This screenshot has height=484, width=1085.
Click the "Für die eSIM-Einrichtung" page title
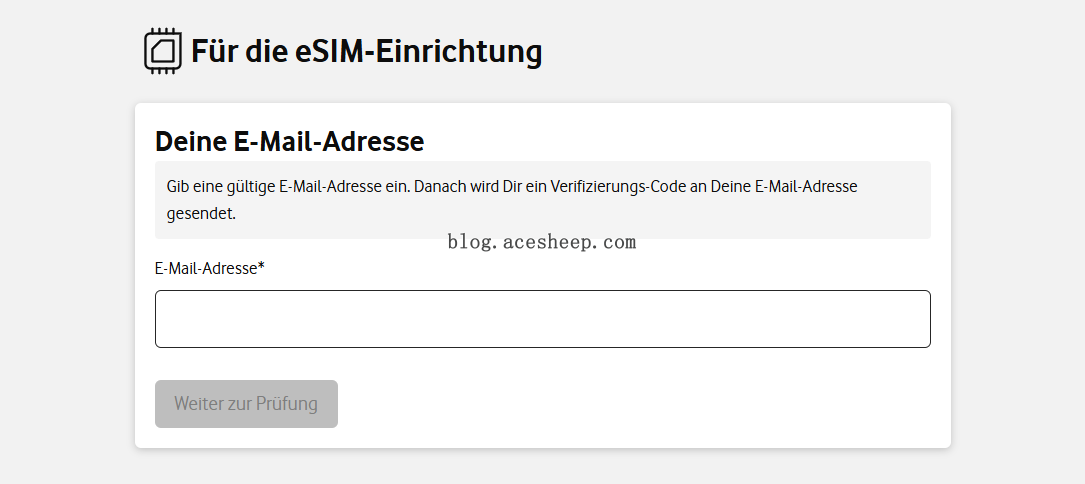coord(366,50)
